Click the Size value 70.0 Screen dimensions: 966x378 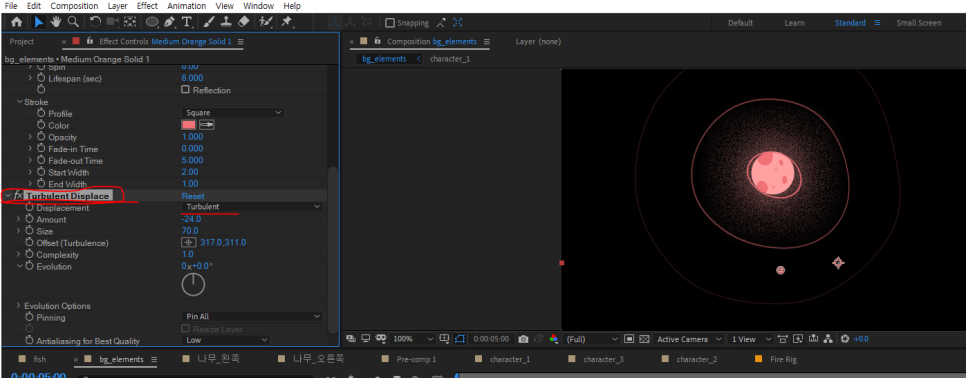pos(190,231)
